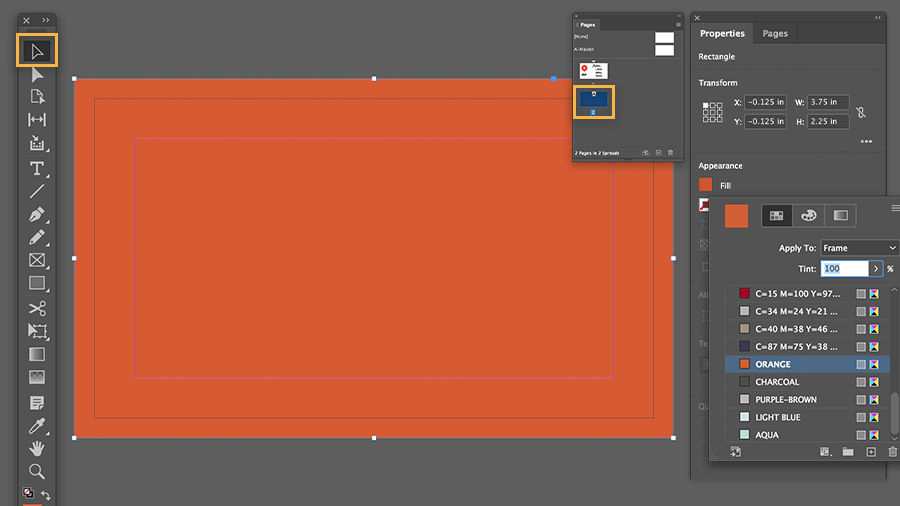Select the Eyedropper tool
Viewport: 900px width, 506px height.
[x=37, y=426]
